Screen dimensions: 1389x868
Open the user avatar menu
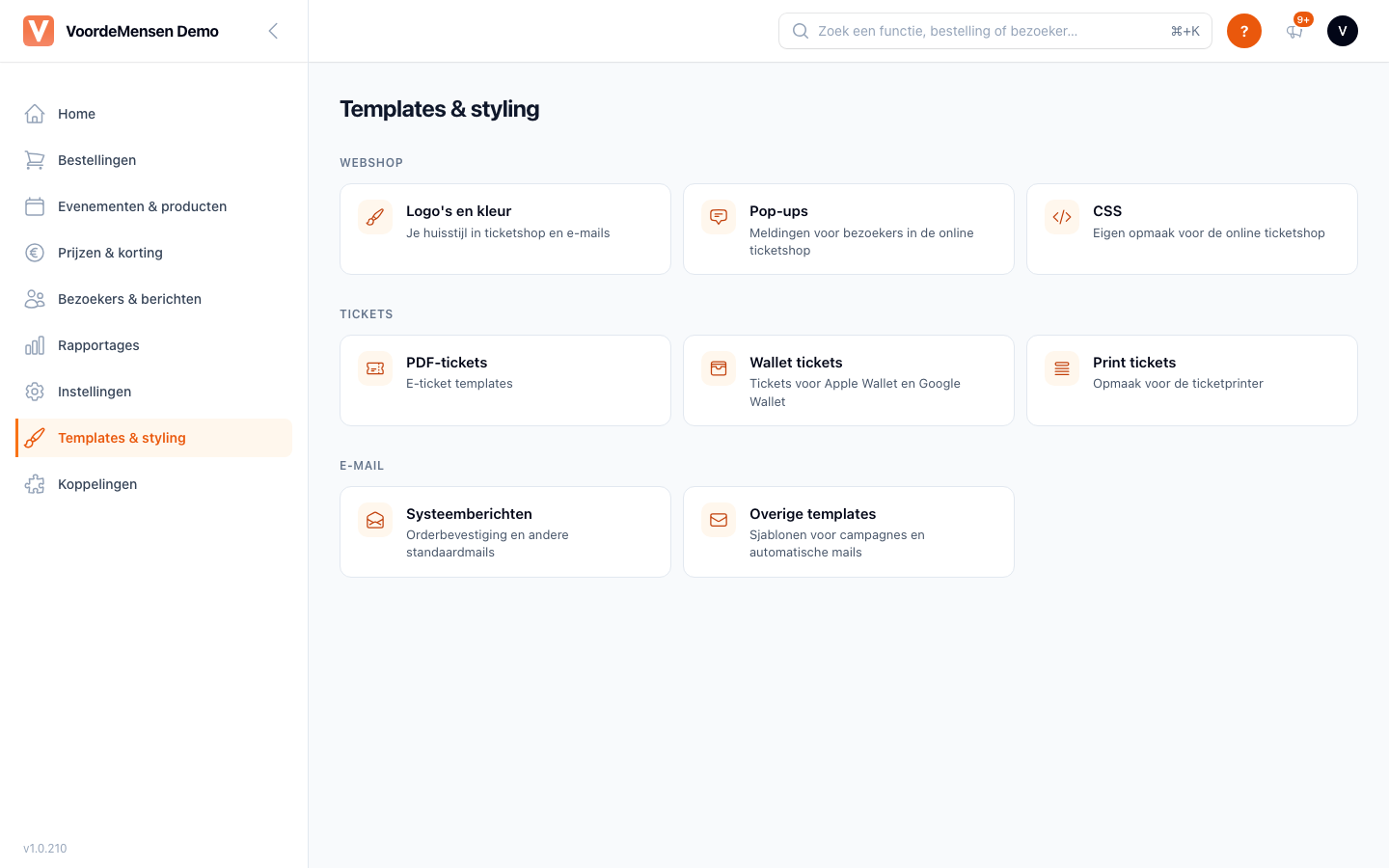1343,31
